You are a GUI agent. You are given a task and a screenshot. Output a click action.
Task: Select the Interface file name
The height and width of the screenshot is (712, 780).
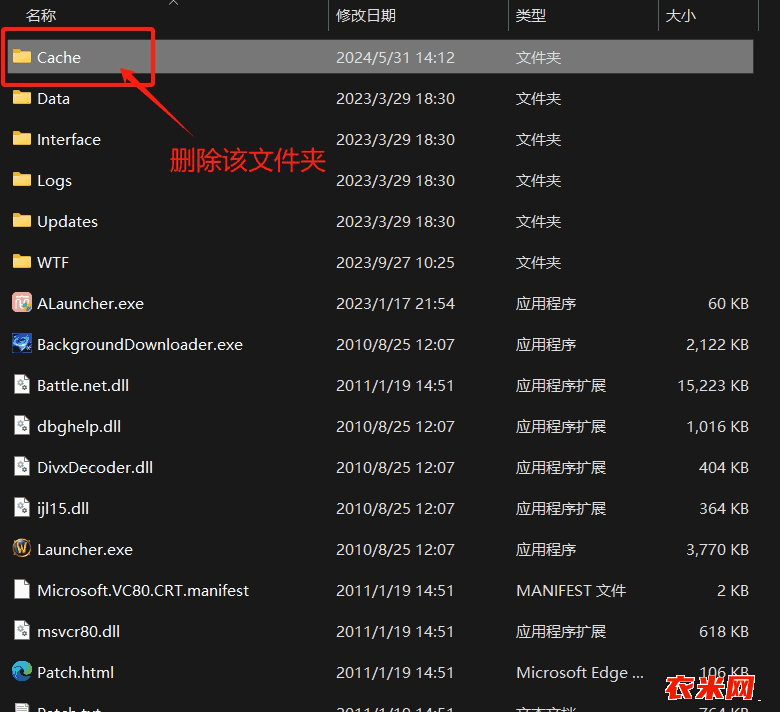pyautogui.click(x=69, y=139)
